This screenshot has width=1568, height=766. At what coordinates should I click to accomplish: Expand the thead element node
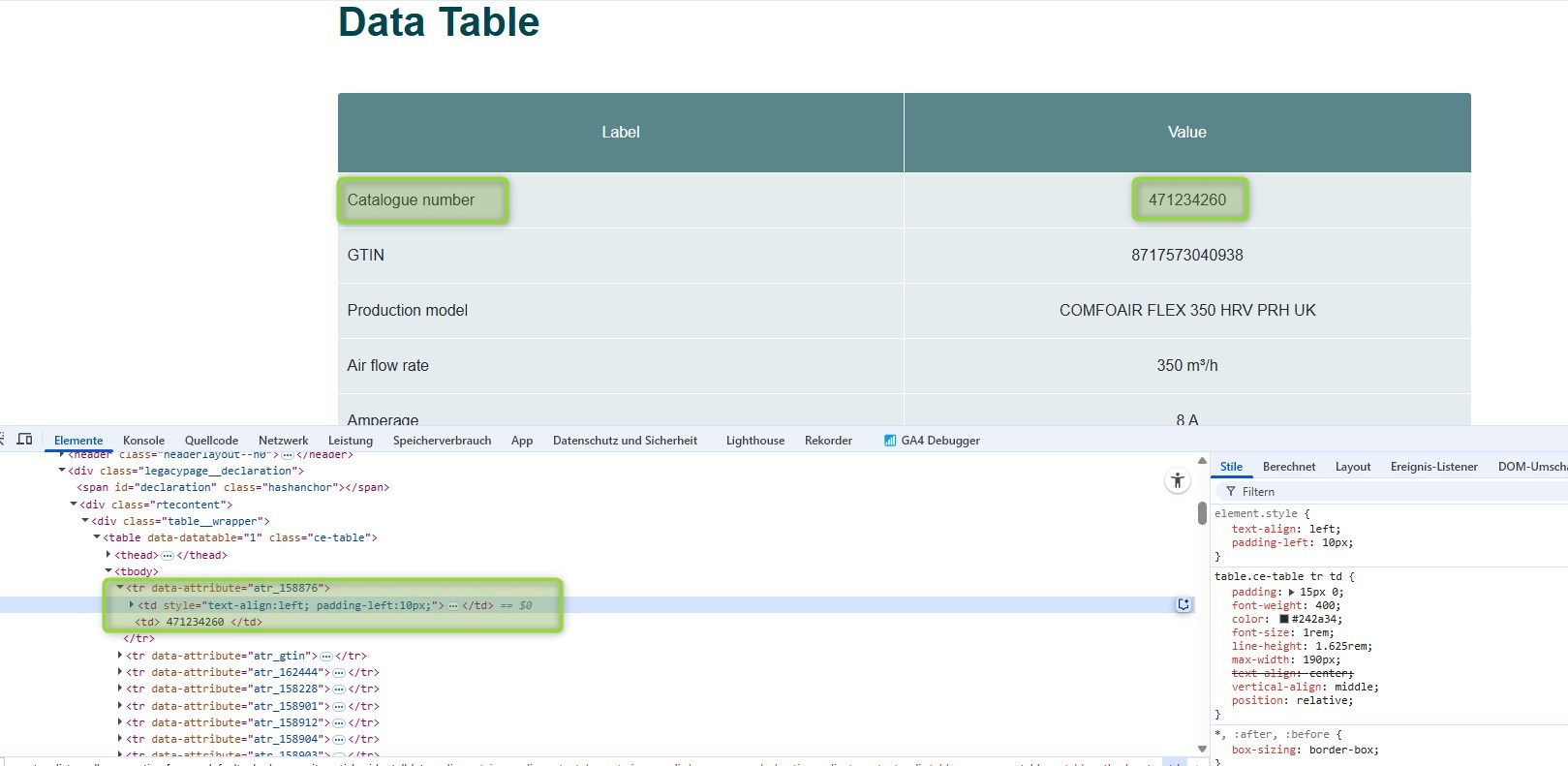point(108,555)
